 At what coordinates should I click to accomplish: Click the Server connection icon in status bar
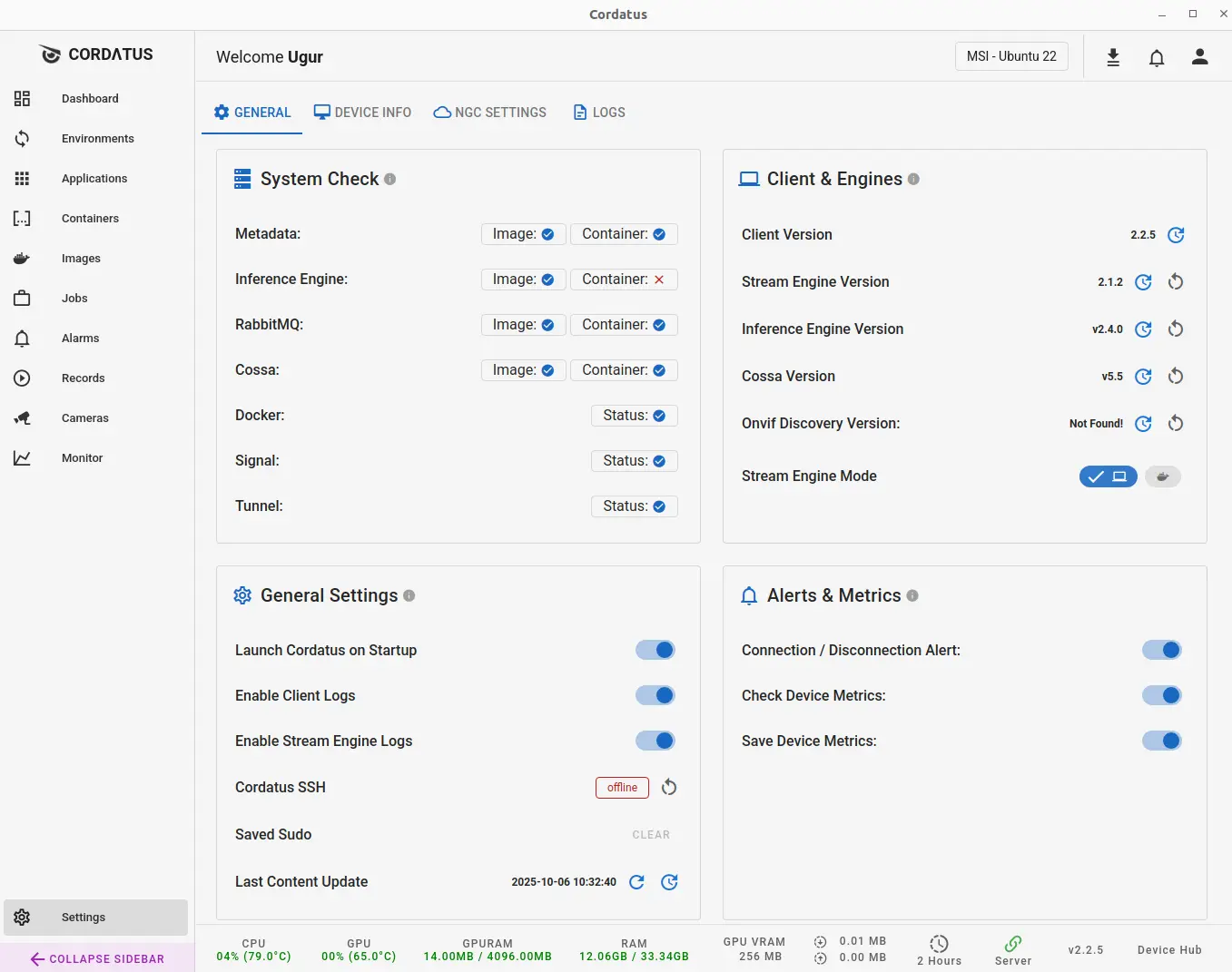[1012, 945]
